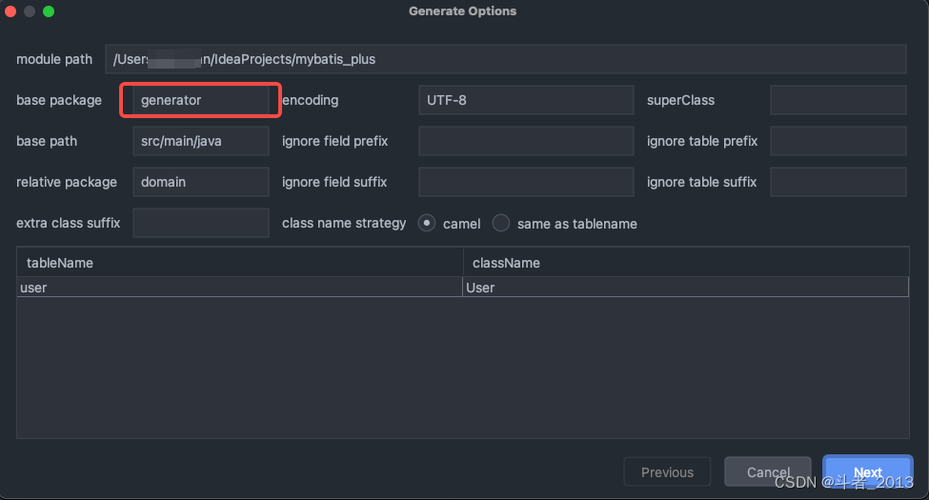929x500 pixels.
Task: Click the ignore field prefix input
Action: point(526,141)
